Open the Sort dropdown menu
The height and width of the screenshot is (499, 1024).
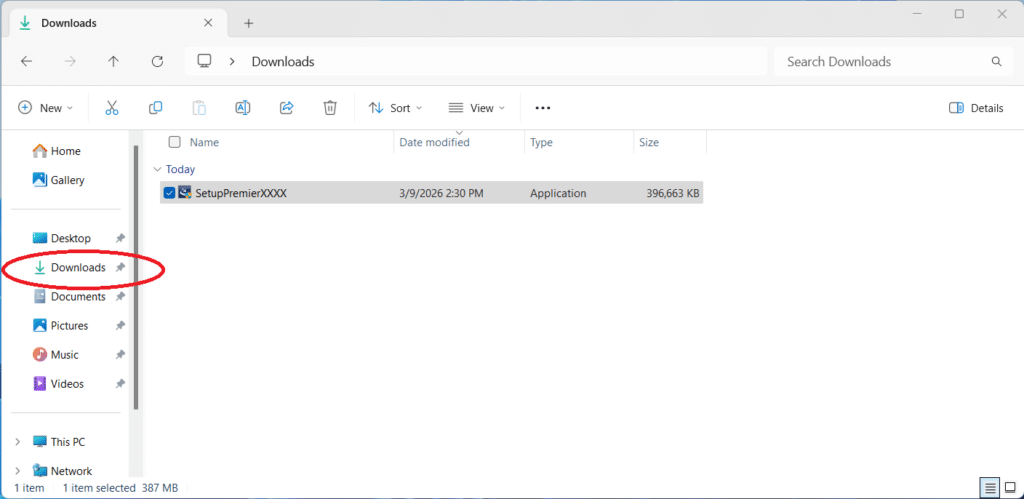coord(395,108)
